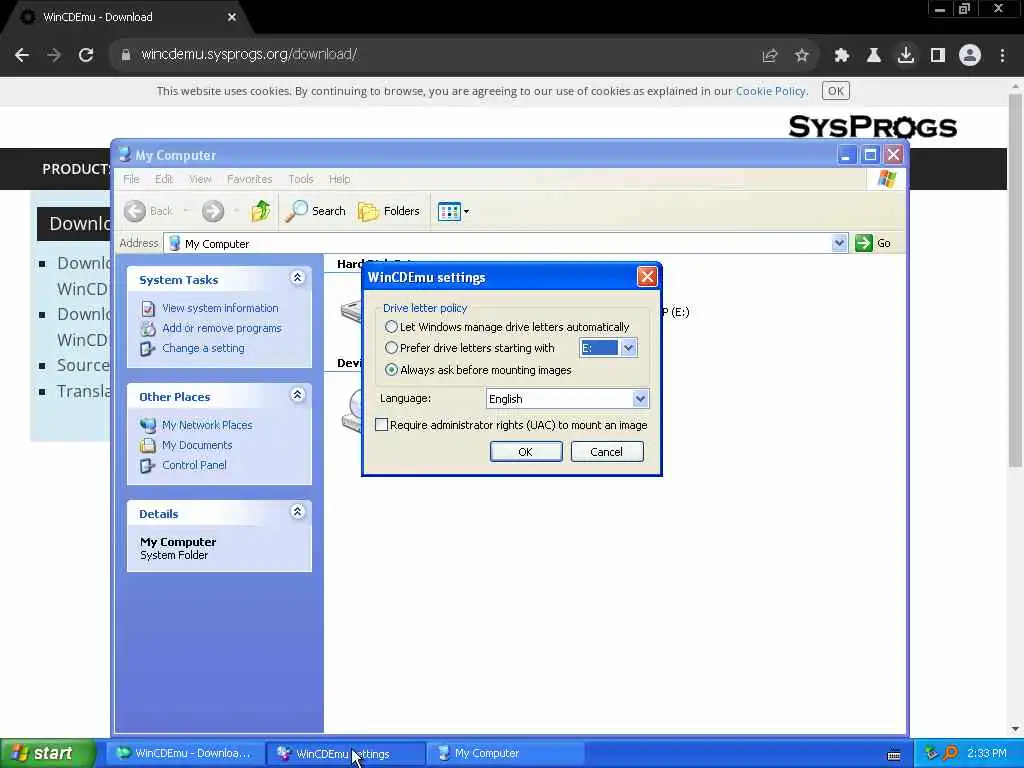
Task: Open the browser extensions puzzle icon
Action: 842,56
